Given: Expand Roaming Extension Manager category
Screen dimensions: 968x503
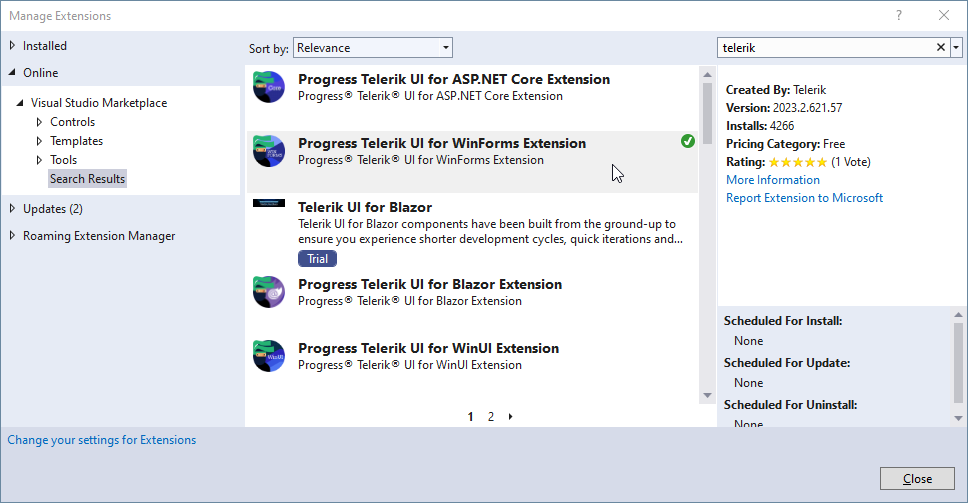Looking at the screenshot, I should [x=12, y=235].
